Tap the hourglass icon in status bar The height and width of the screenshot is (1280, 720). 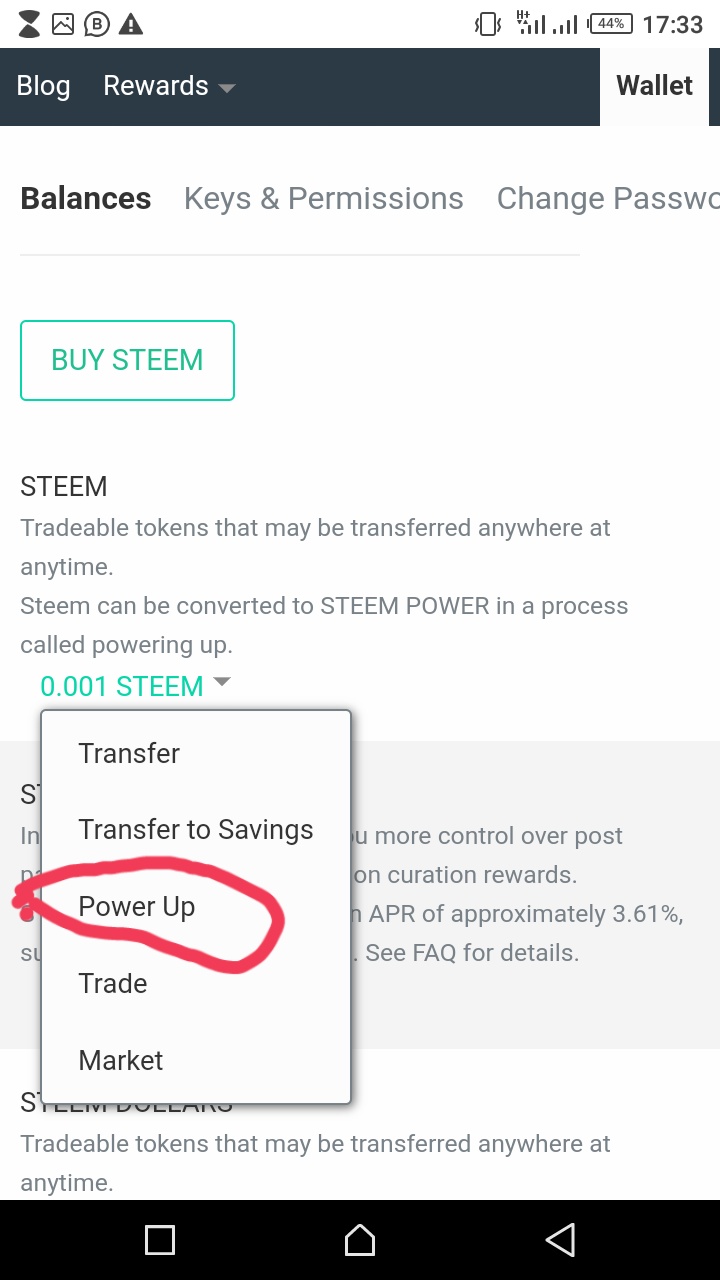30,24
